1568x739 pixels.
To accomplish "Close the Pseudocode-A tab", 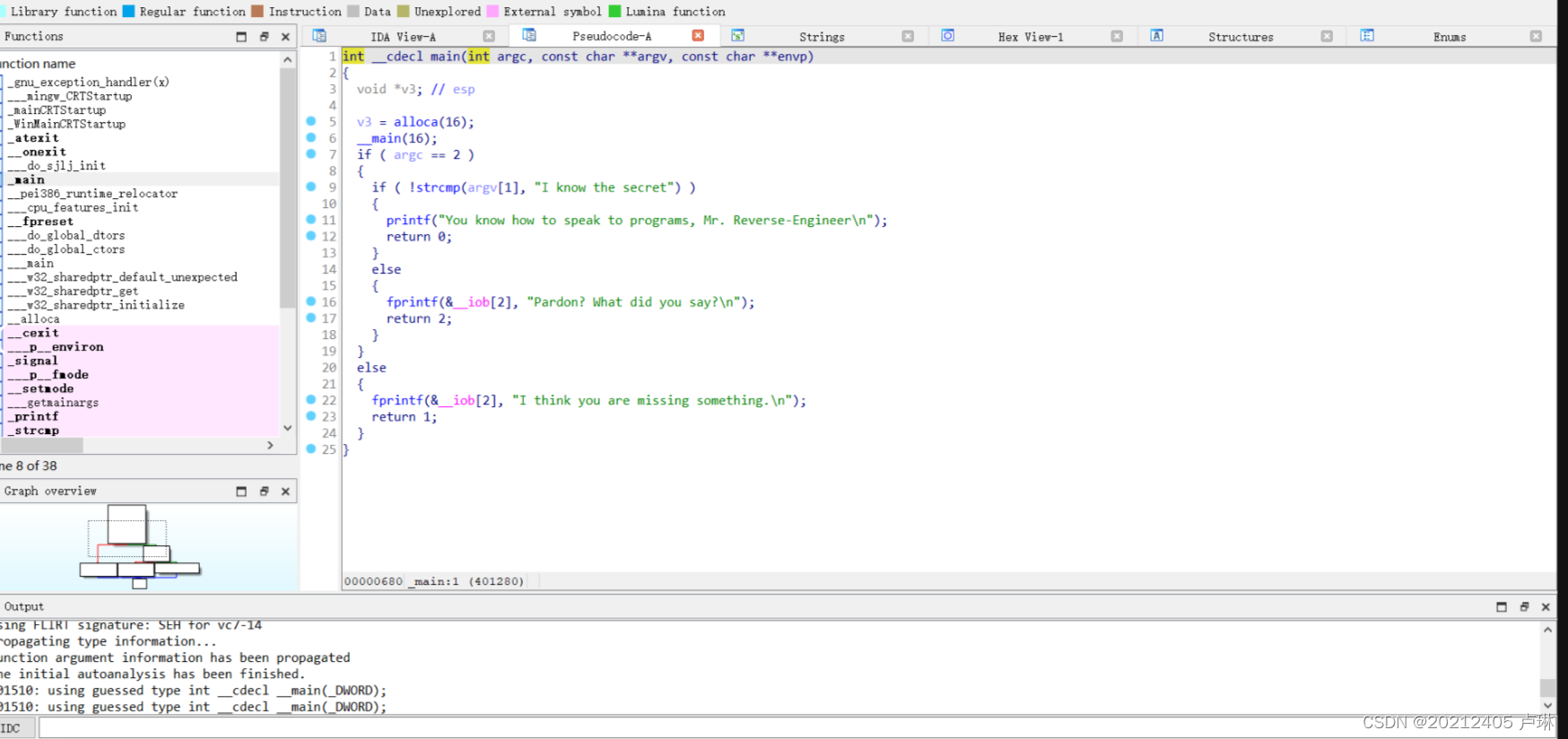I will point(698,35).
